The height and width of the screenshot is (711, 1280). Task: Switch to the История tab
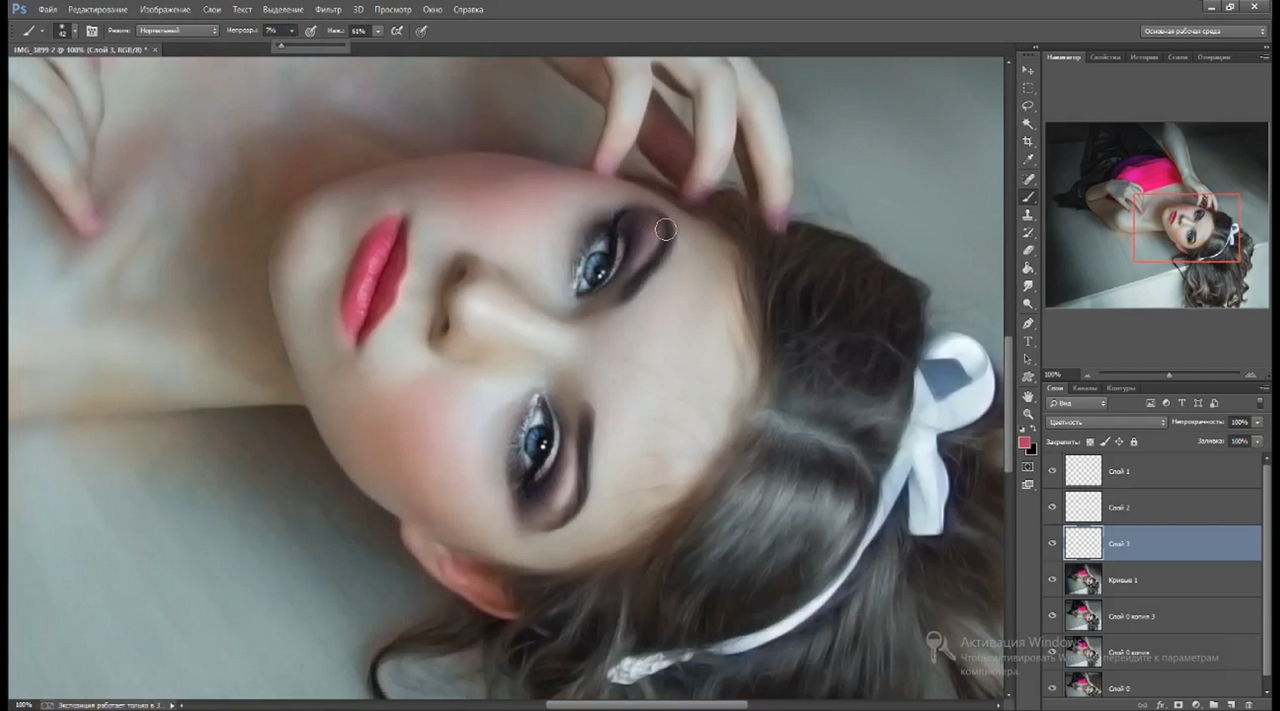(x=1144, y=57)
